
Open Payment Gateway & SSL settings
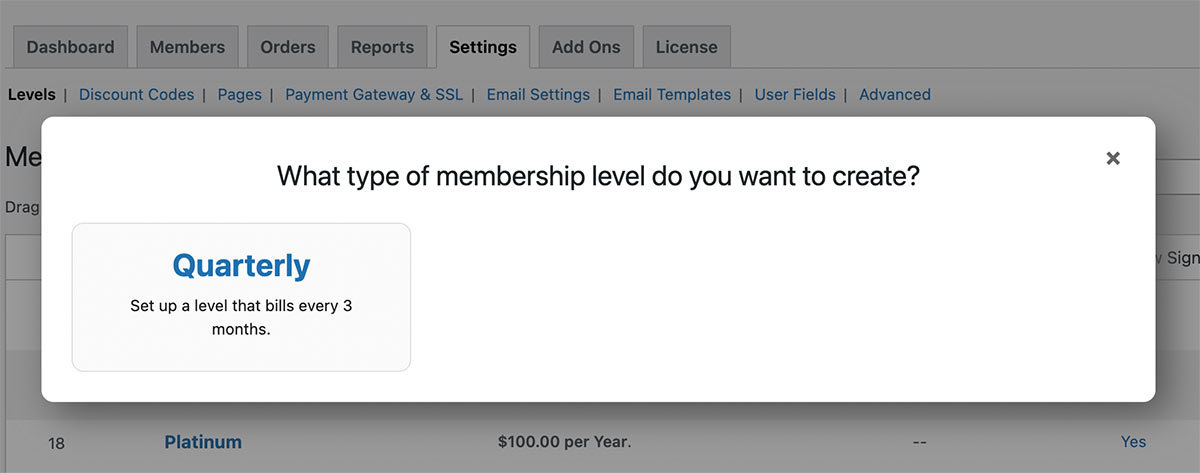pyautogui.click(x=374, y=95)
